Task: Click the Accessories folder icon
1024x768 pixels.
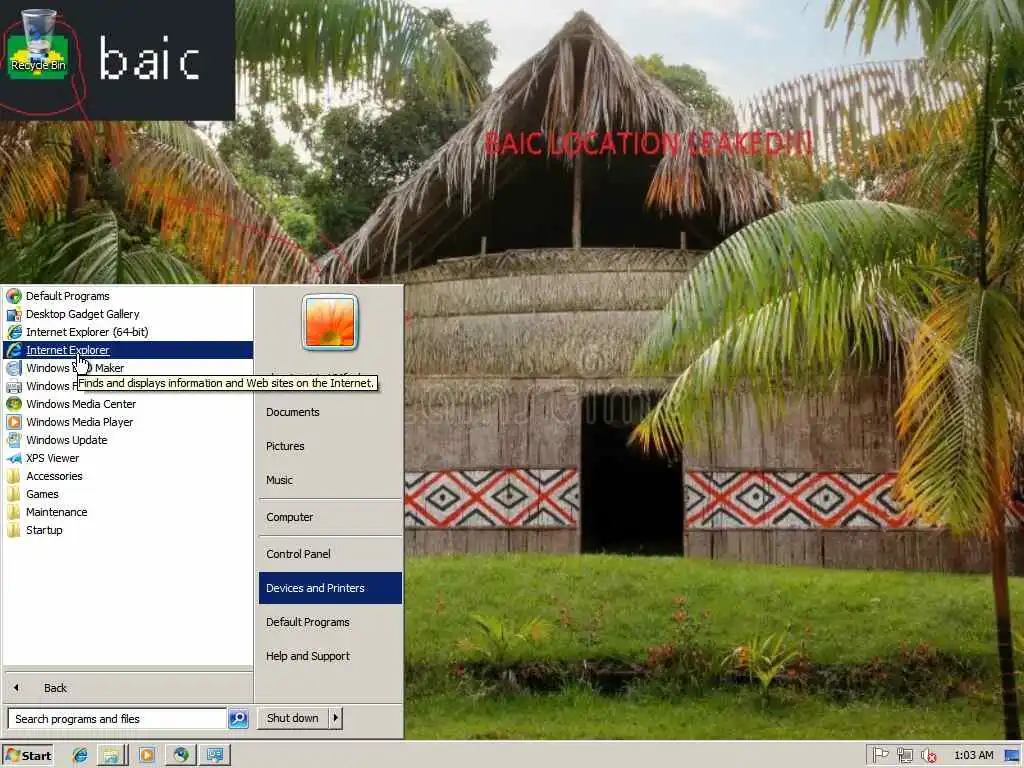Action: pos(14,476)
